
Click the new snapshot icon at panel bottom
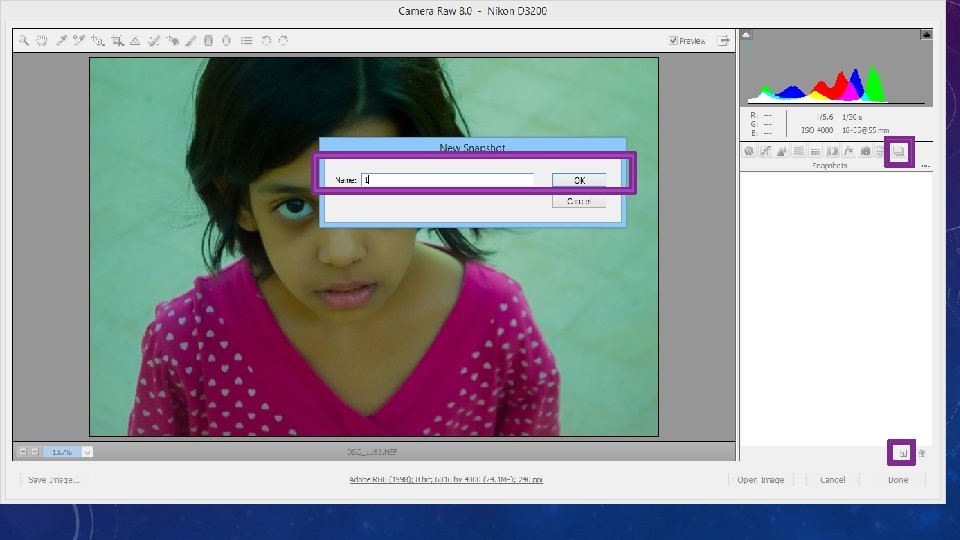tap(902, 453)
